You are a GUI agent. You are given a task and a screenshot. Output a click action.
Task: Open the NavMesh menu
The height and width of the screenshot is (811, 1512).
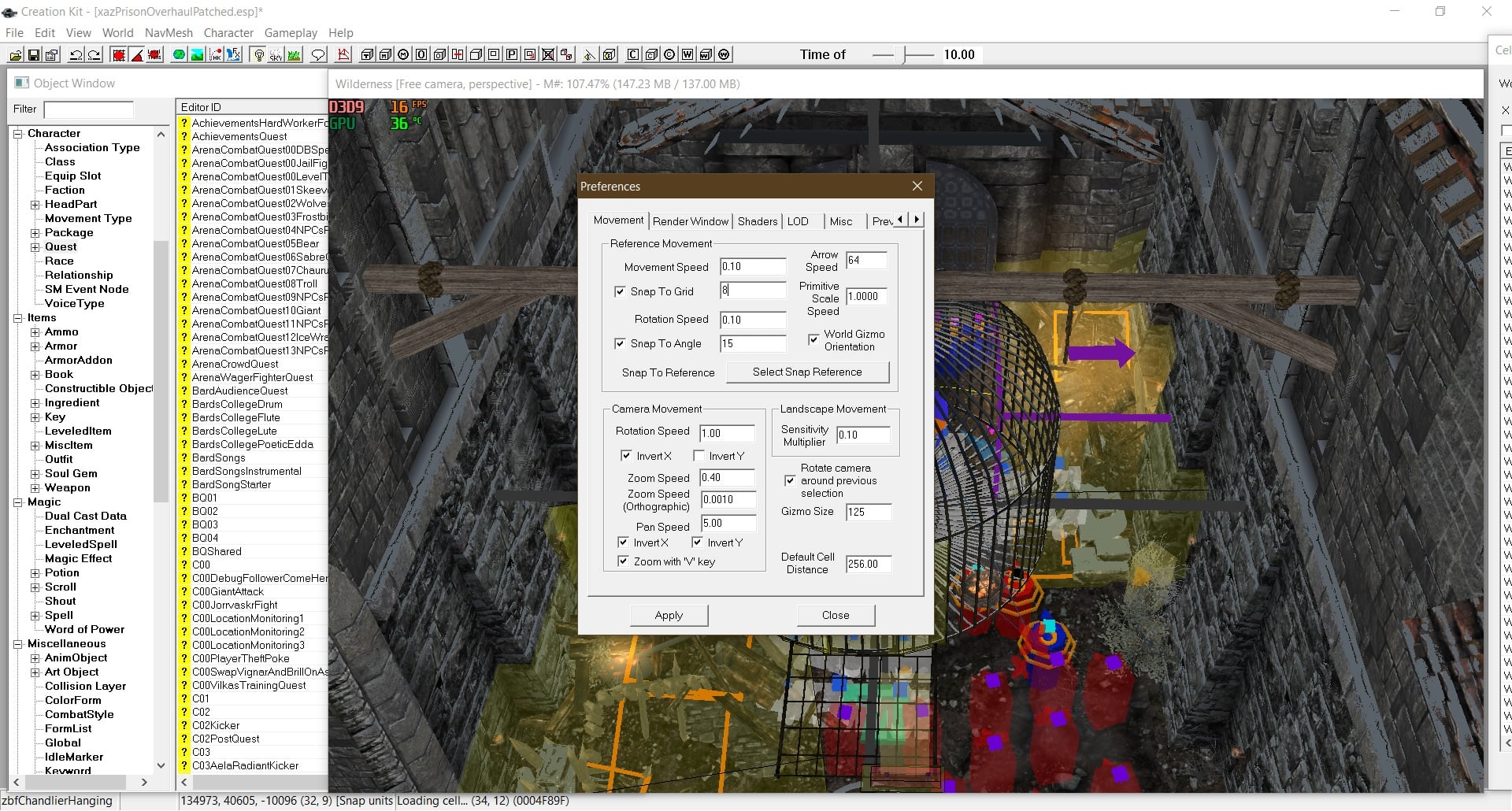[x=169, y=33]
